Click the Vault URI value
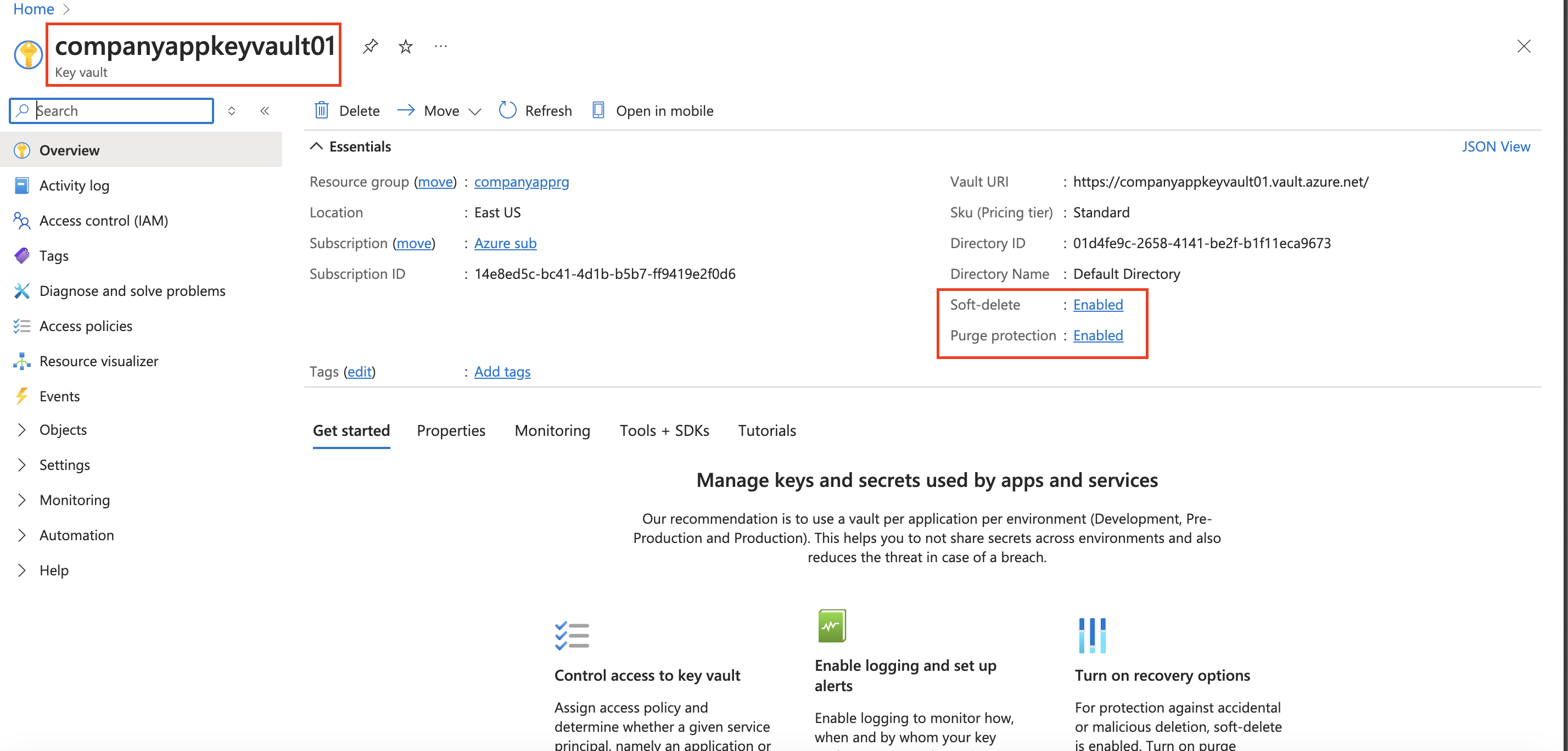 click(1220, 181)
